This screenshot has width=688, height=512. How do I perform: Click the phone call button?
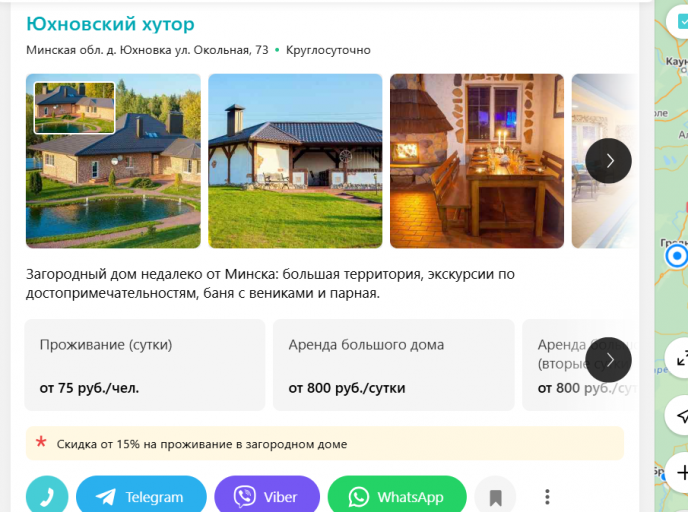[47, 496]
